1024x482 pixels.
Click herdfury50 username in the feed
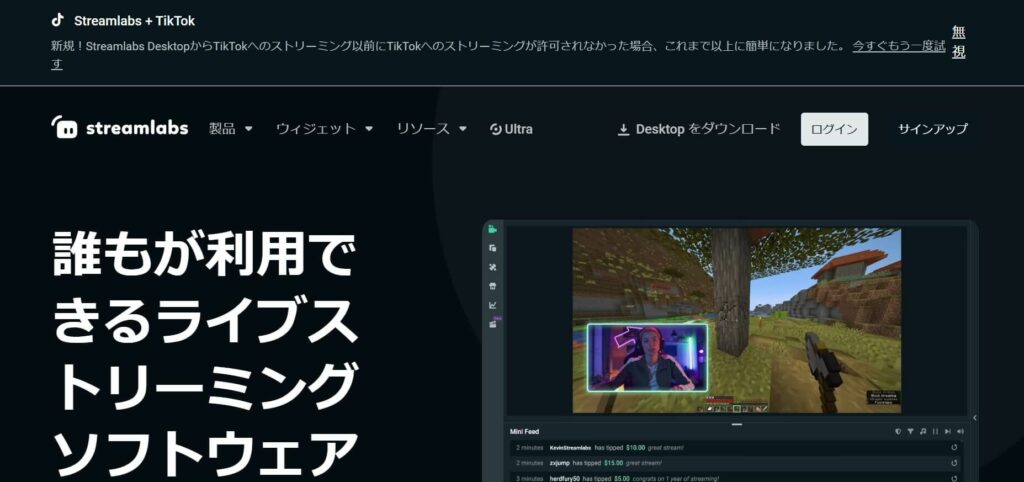coord(564,479)
